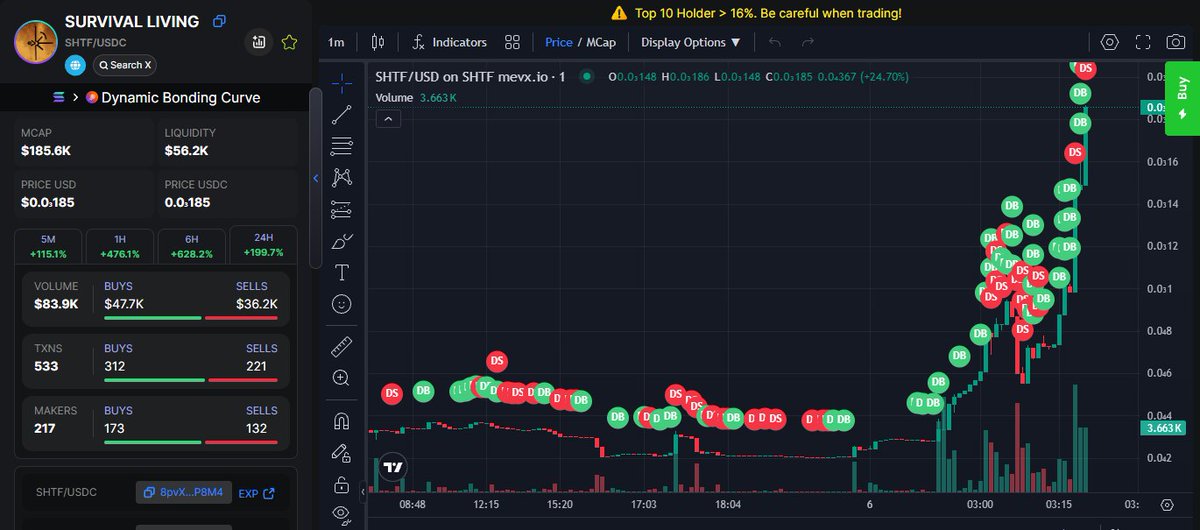Screen dimensions: 1200x530
Task: Select the 24H change period tab
Action: tap(263, 245)
